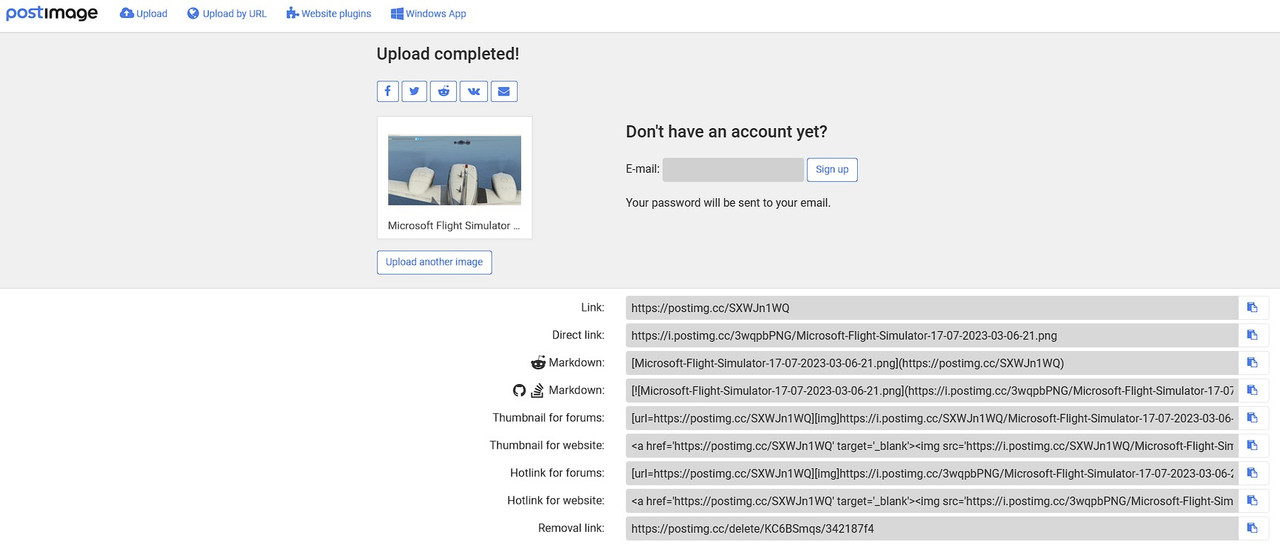
Task: Copy the Thumbnail for forums code
Action: [x=1252, y=418]
